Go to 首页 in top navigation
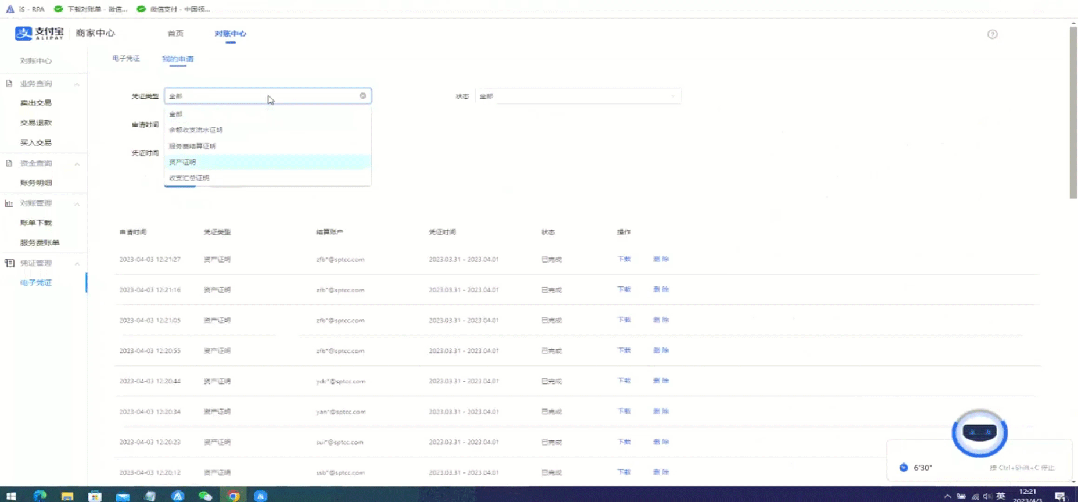This screenshot has width=1078, height=502. [x=175, y=34]
